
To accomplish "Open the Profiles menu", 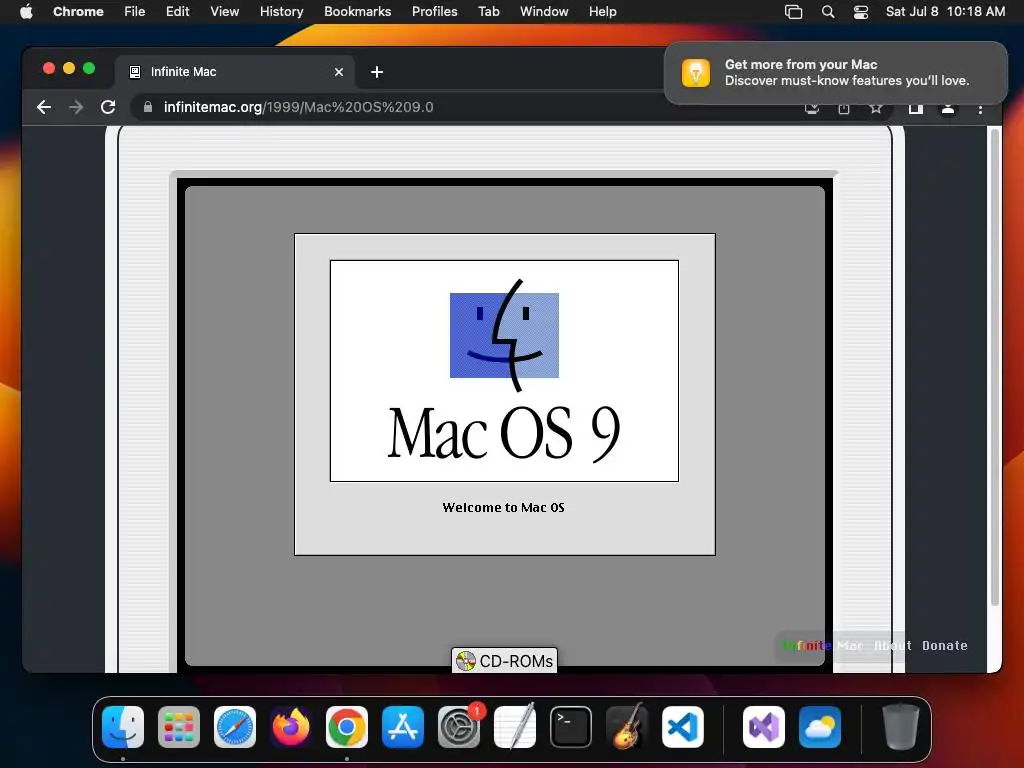I will 434,11.
